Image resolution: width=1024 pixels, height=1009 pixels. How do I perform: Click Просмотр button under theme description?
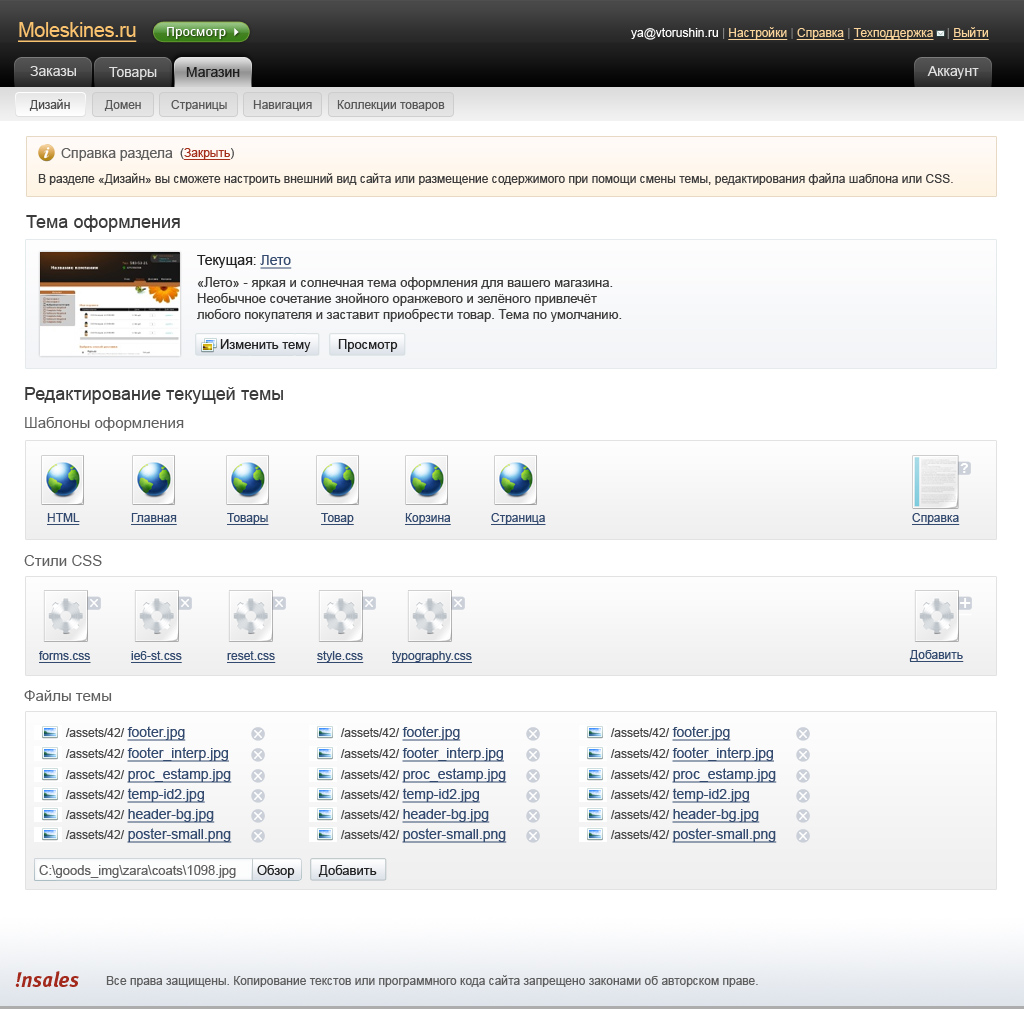coord(367,344)
